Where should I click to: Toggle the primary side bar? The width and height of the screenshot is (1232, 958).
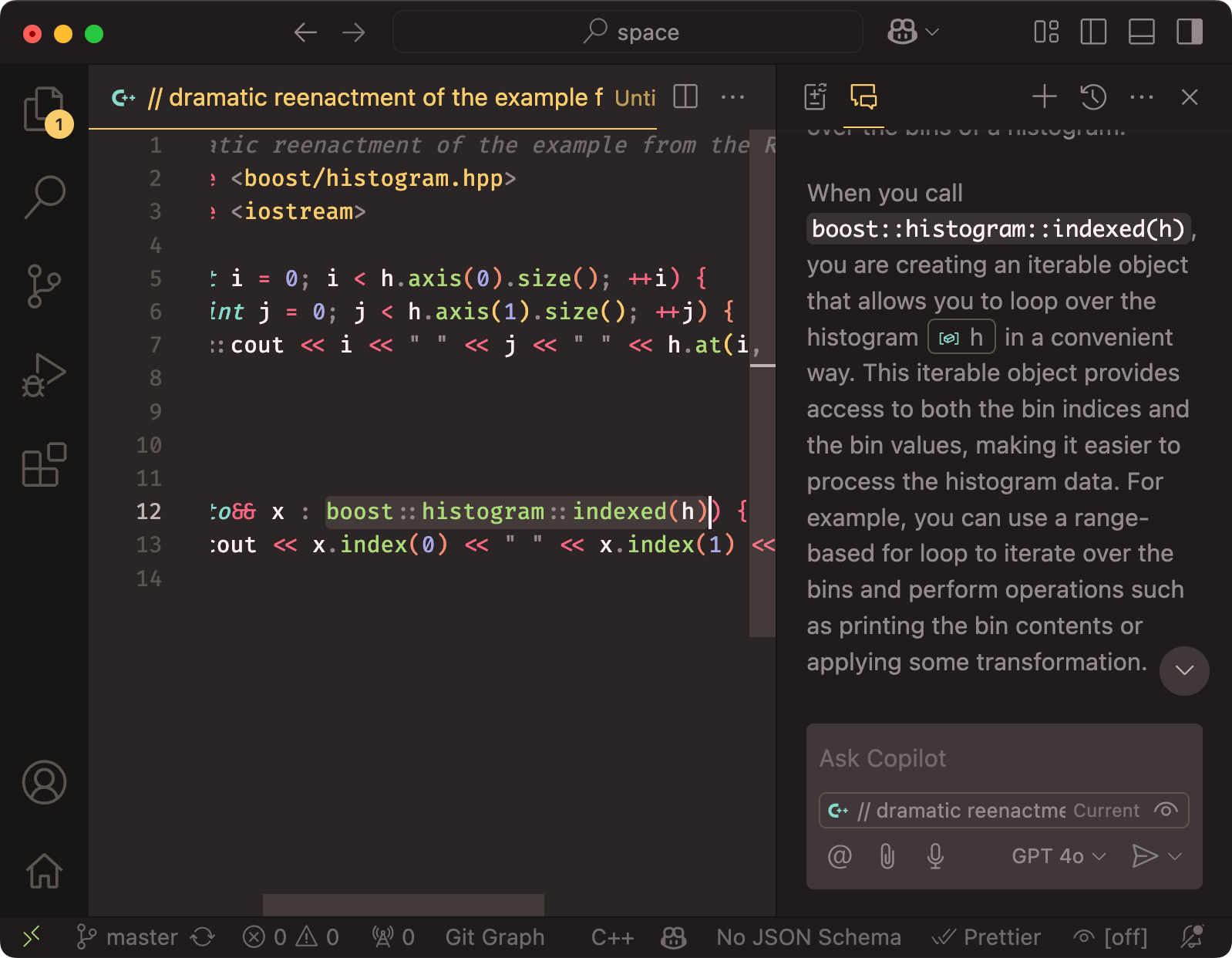click(1093, 32)
